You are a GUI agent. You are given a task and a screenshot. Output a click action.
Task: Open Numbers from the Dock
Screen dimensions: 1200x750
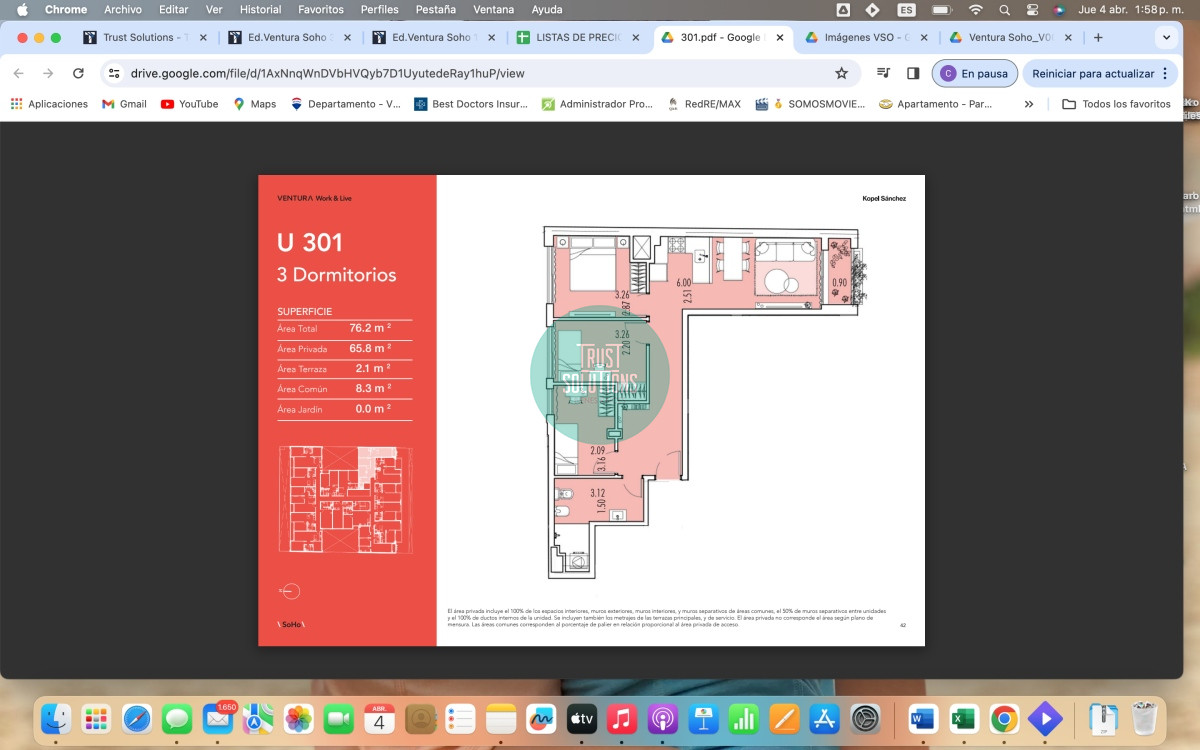coord(743,718)
